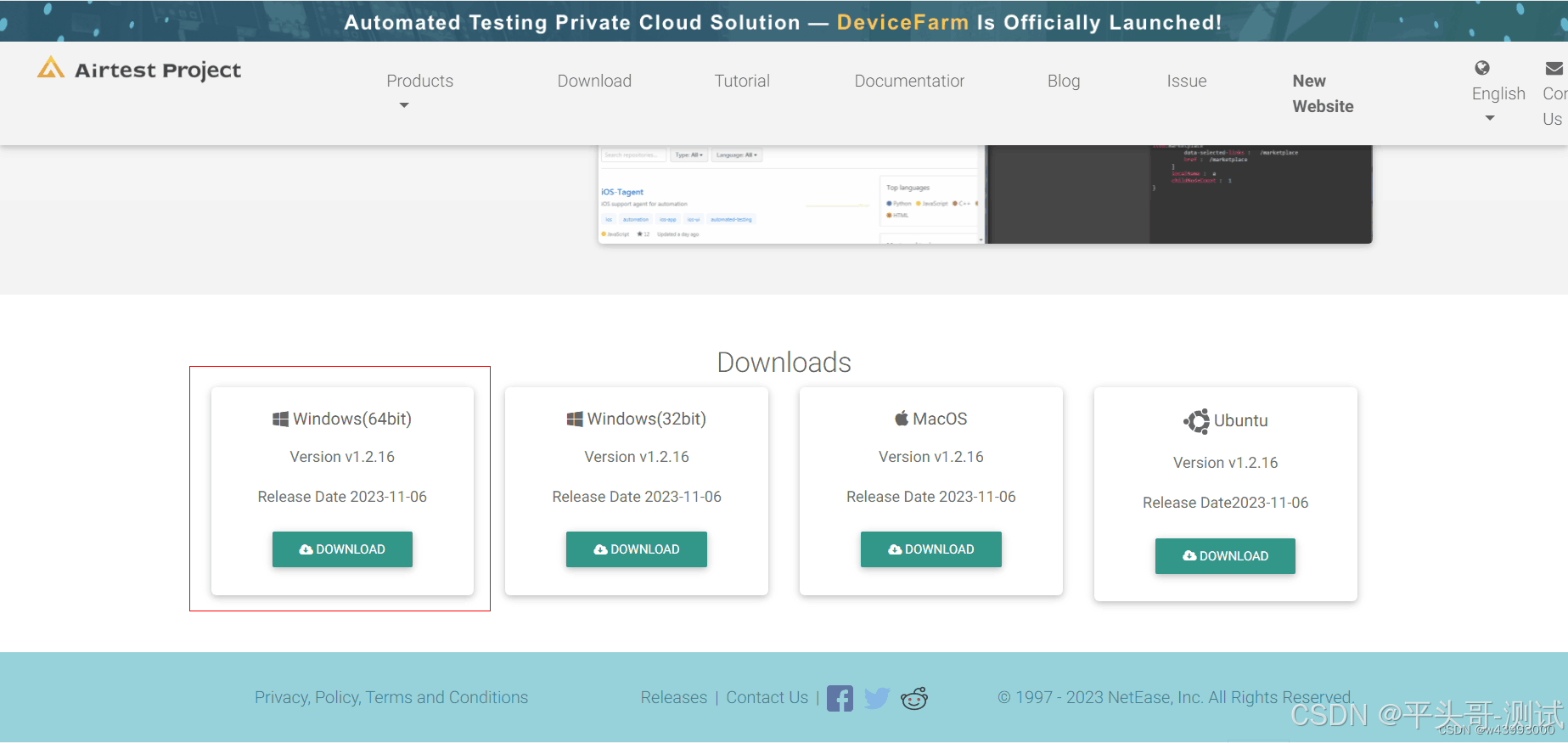Click the Ubuntu card title
Screen dimensions: 1568x743
click(1241, 420)
